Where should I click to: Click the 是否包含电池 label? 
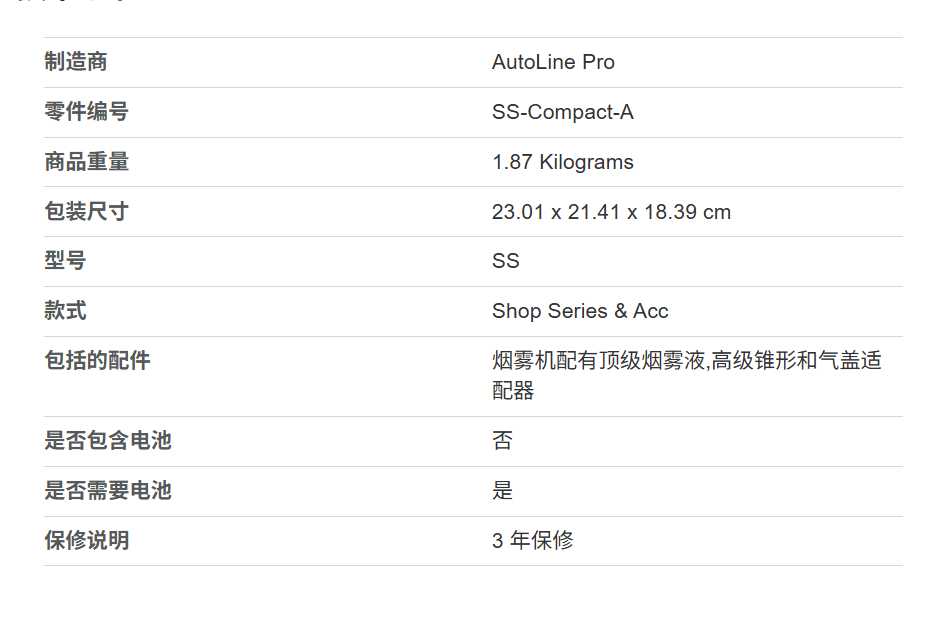coord(108,441)
